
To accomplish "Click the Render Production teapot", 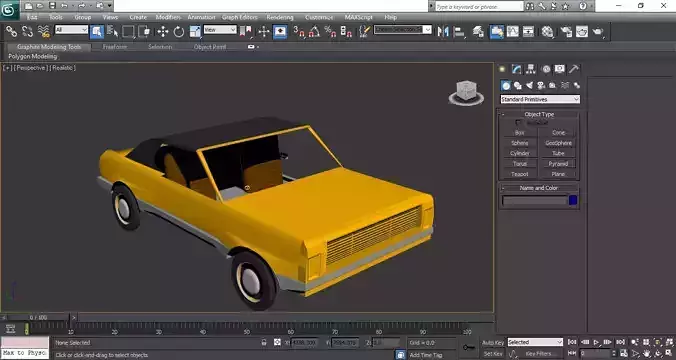I will 598,31.
